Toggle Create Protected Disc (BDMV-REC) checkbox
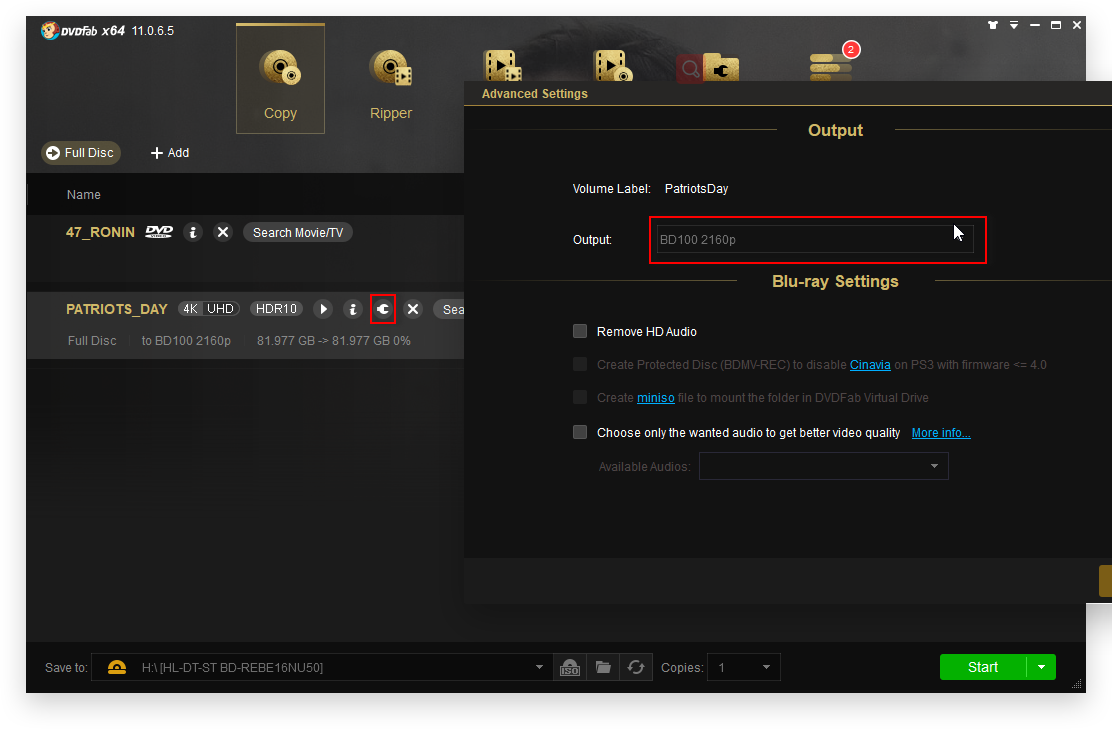Viewport: 1112px width, 729px height. click(580, 364)
